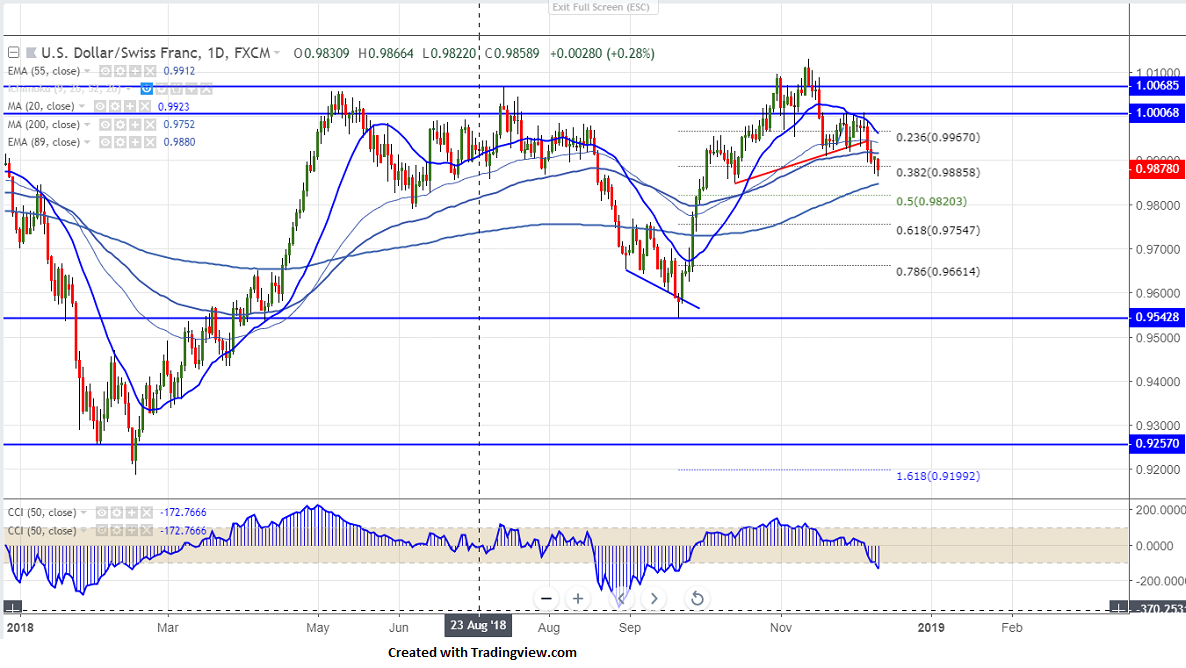This screenshot has height=668, width=1186.
Task: Click the bottom-left pane maximize plus icon
Action: coord(12,607)
